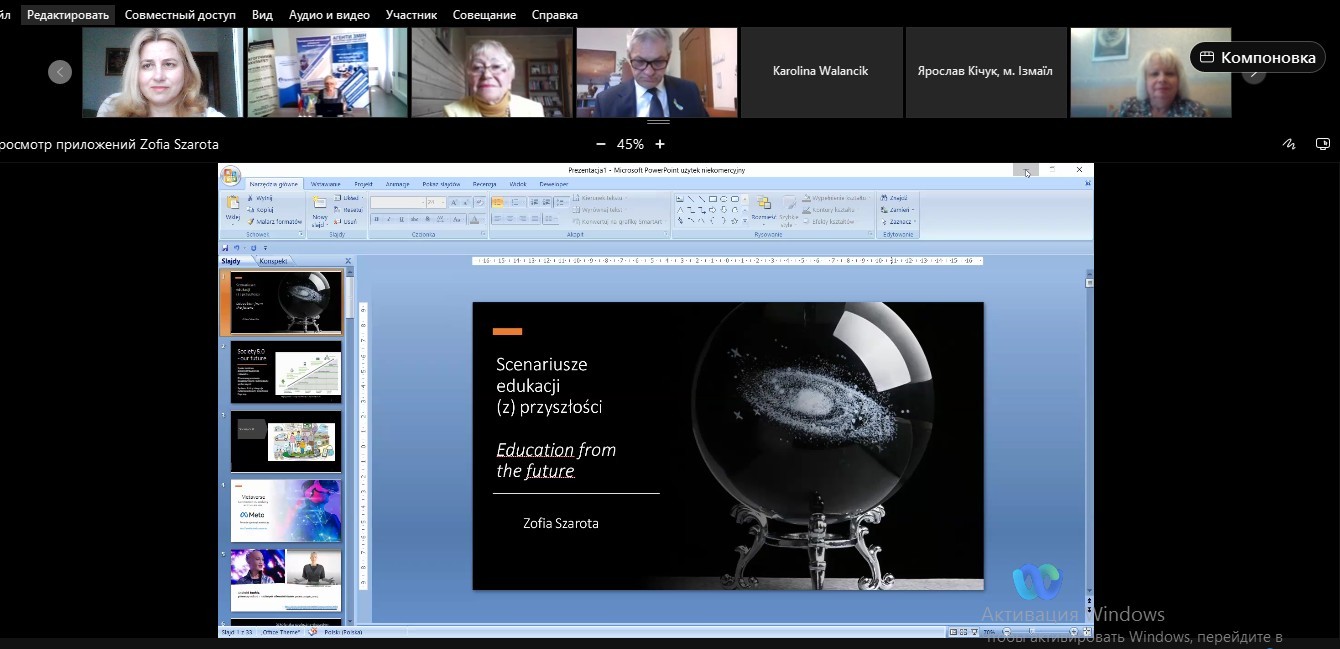This screenshot has width=1340, height=649.
Task: Click the previous participants arrow
Action: 60,72
